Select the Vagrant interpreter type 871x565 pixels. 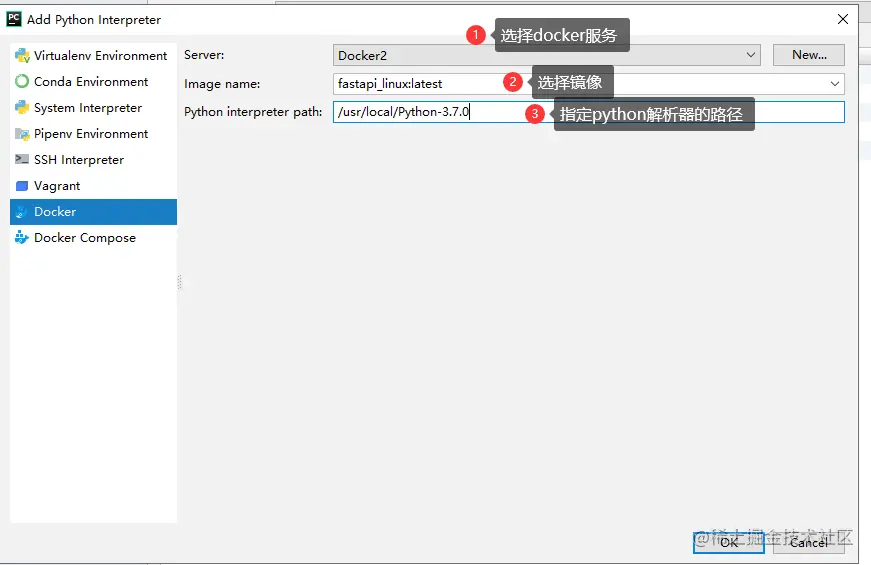pyautogui.click(x=93, y=186)
